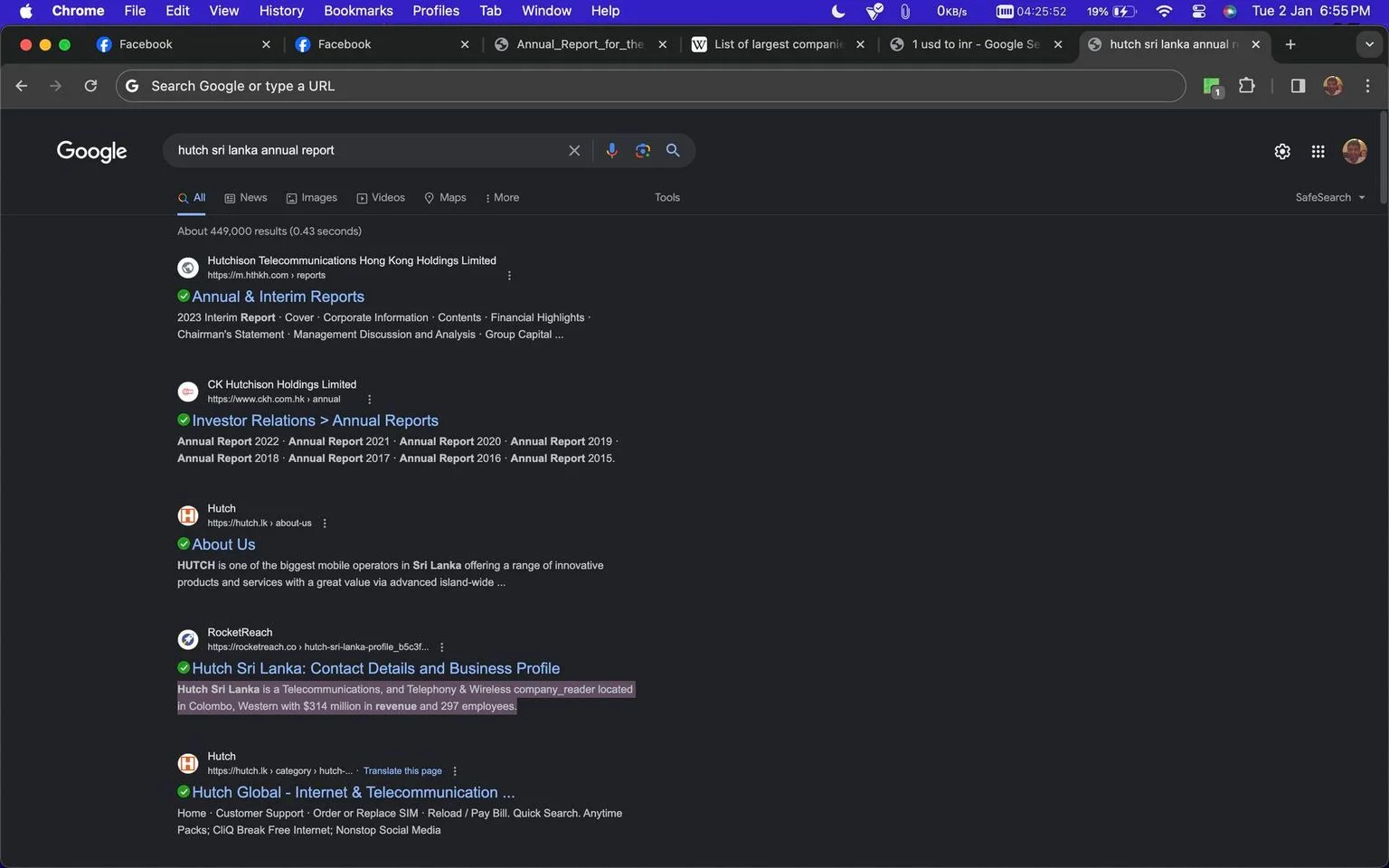
Task: Open Google Lens image search icon
Action: (643, 151)
